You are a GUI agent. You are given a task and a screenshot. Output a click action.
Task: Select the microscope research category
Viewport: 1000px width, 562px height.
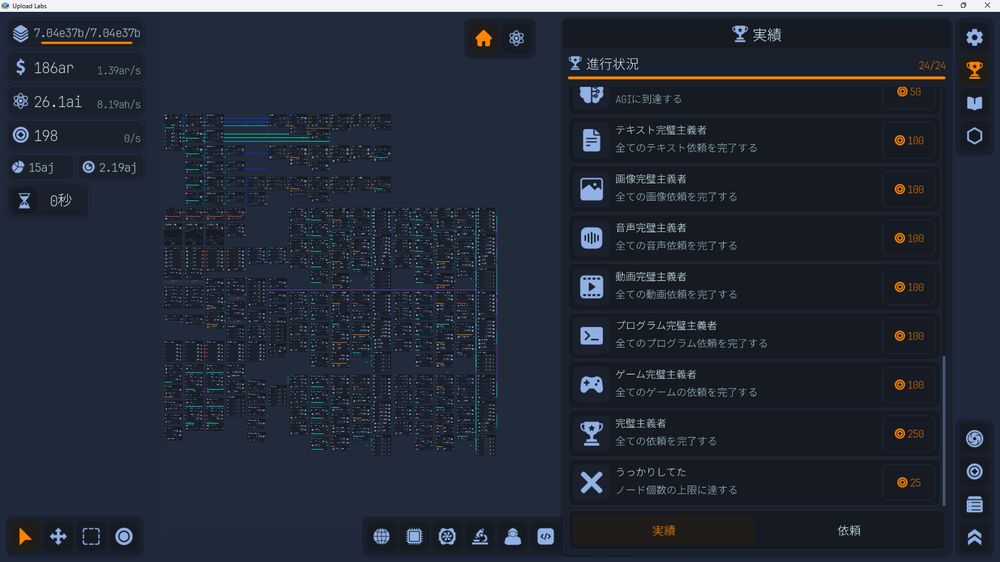click(480, 536)
